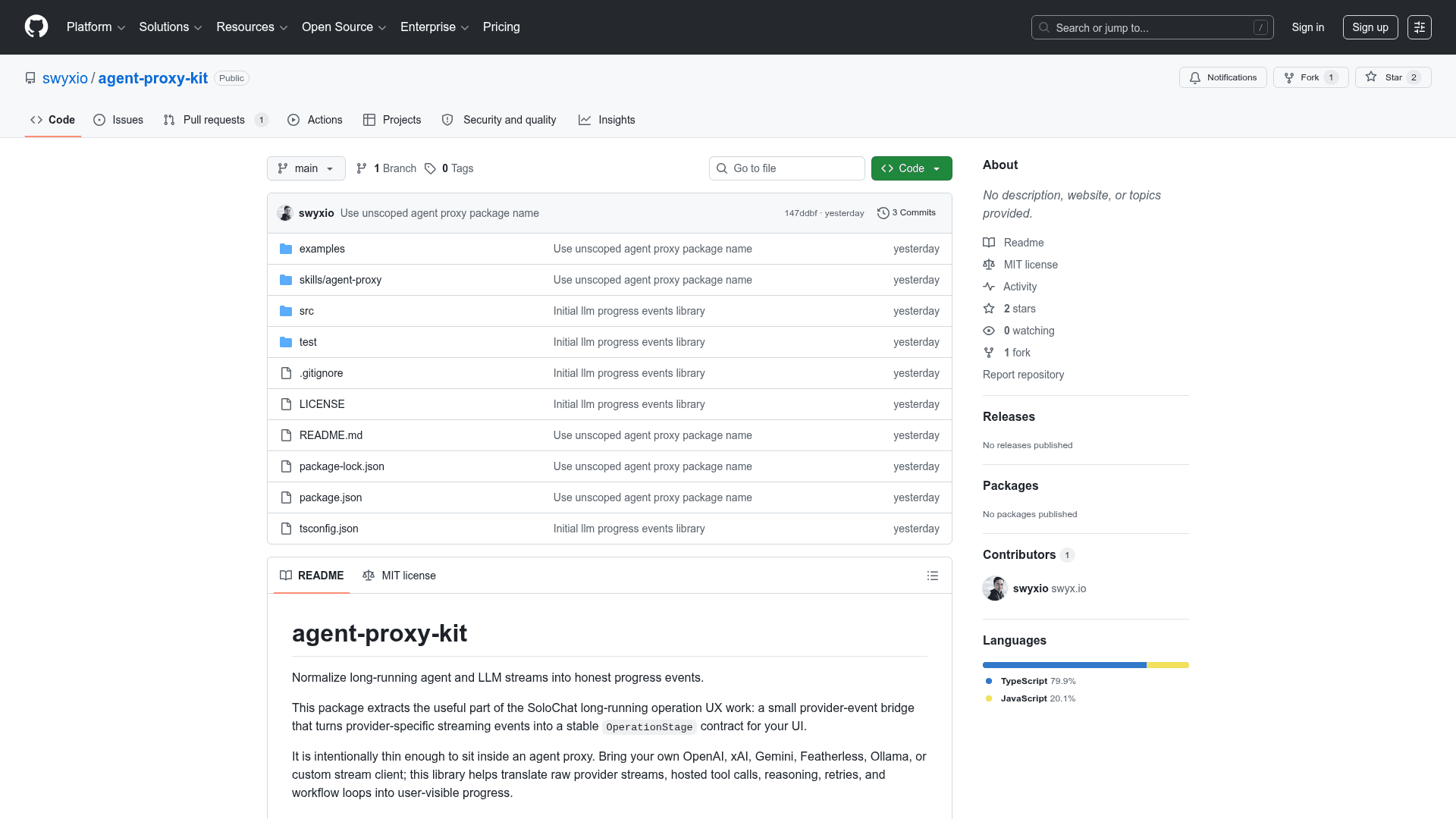Viewport: 1456px width, 819px height.
Task: Click the Sign up button
Action: click(x=1370, y=27)
